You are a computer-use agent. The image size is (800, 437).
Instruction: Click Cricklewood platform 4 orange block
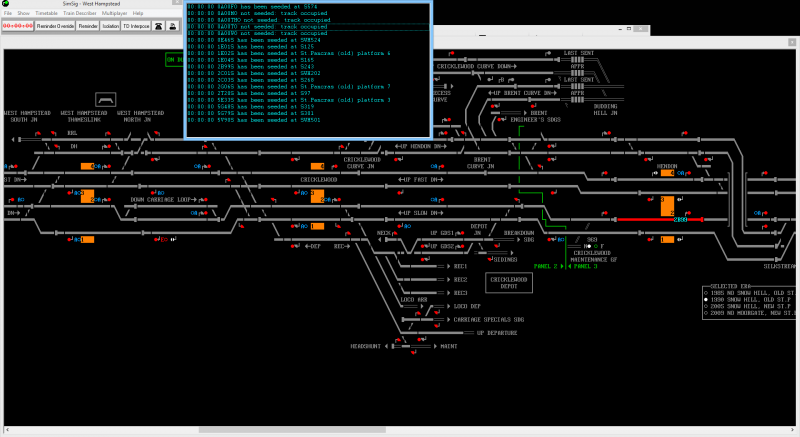317,166
